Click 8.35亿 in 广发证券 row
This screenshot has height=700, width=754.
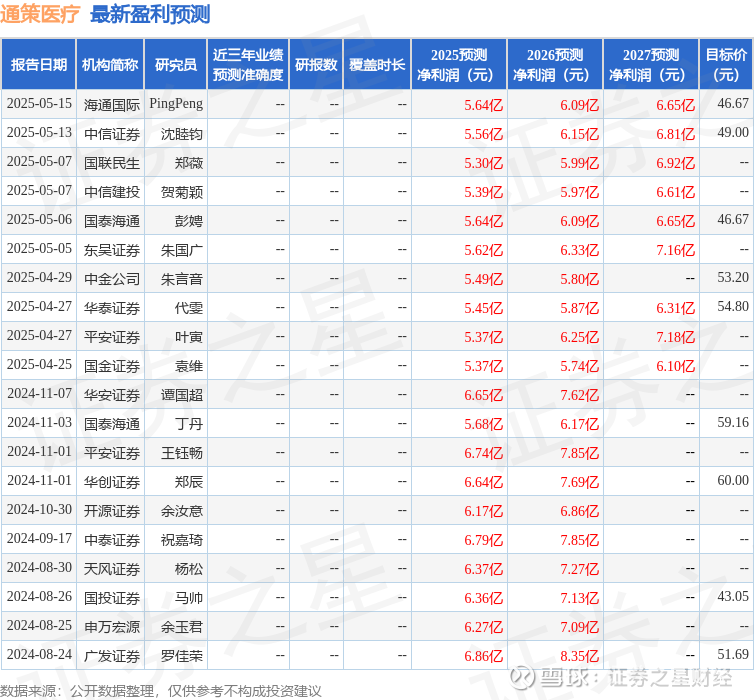(x=579, y=656)
